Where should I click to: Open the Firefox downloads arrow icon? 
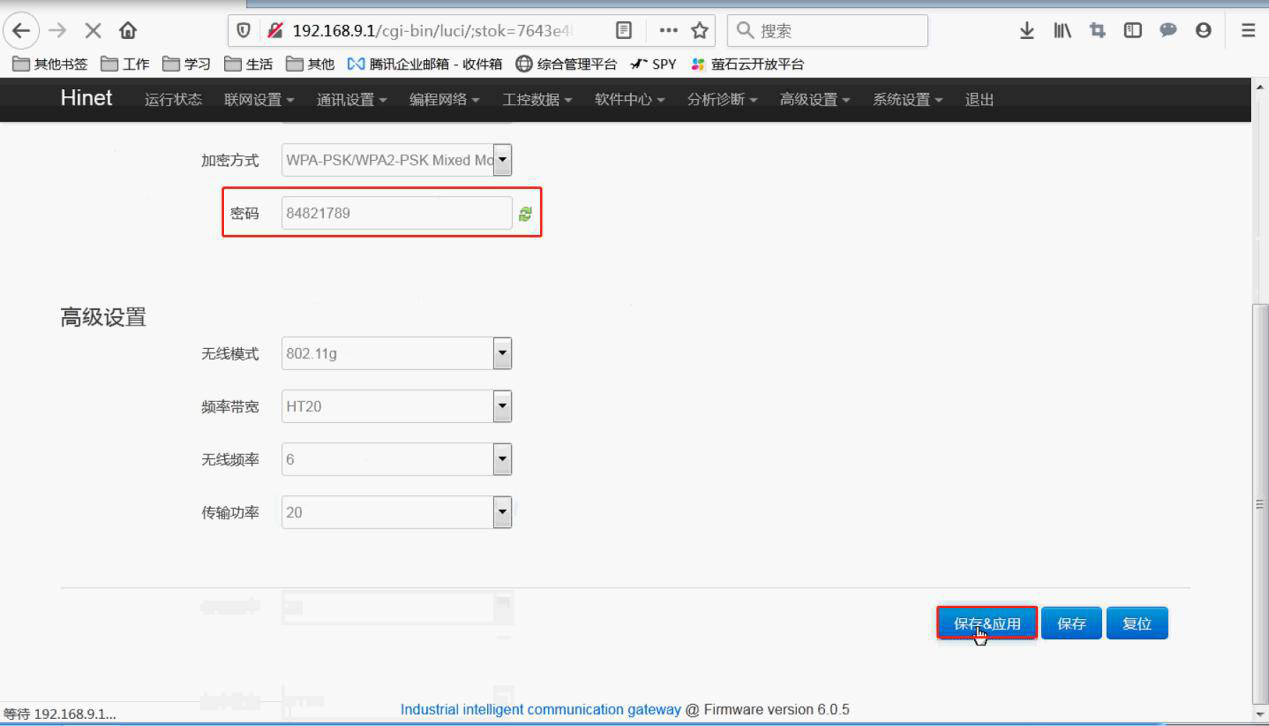click(1027, 31)
